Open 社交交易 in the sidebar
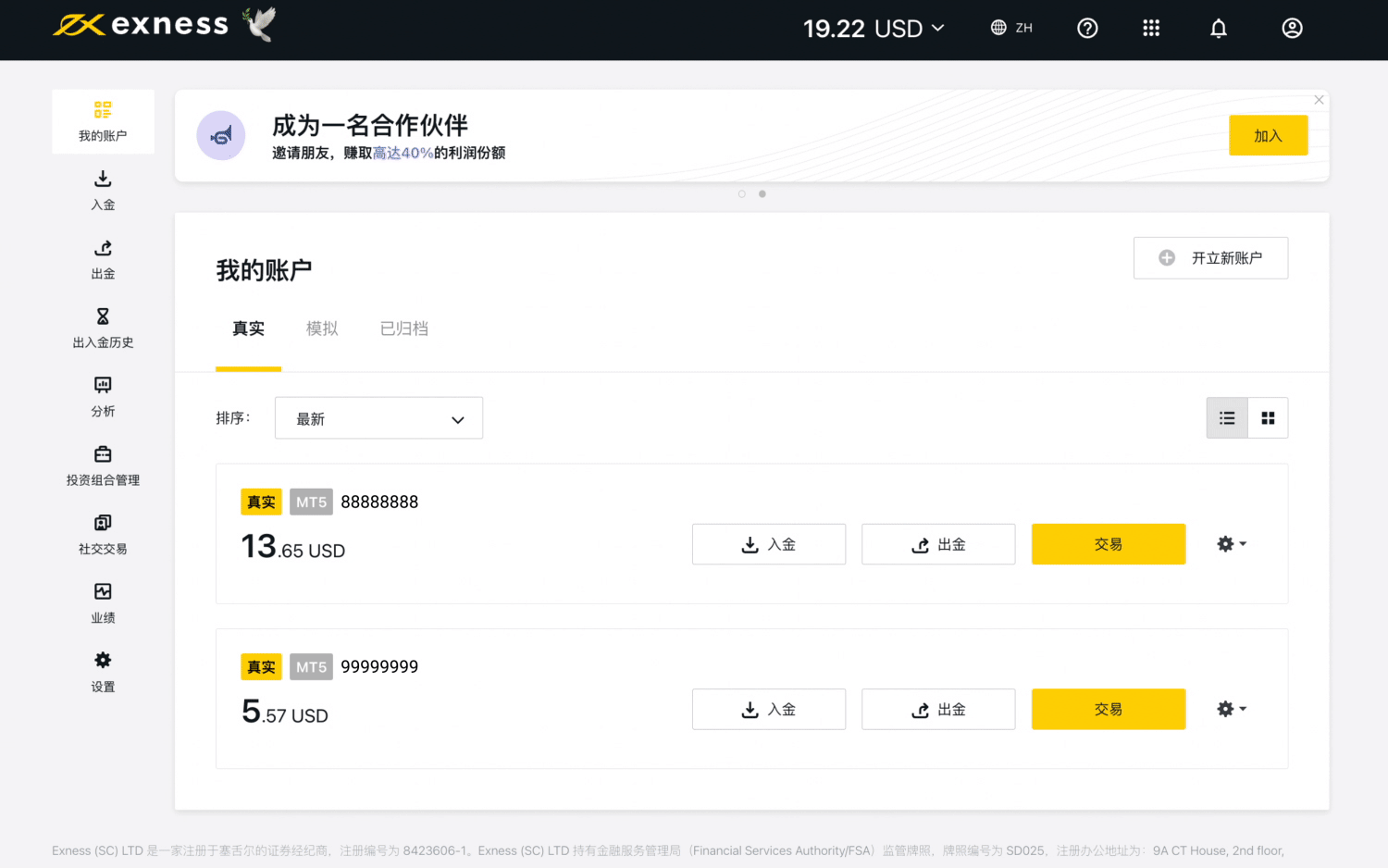1388x868 pixels. [103, 534]
